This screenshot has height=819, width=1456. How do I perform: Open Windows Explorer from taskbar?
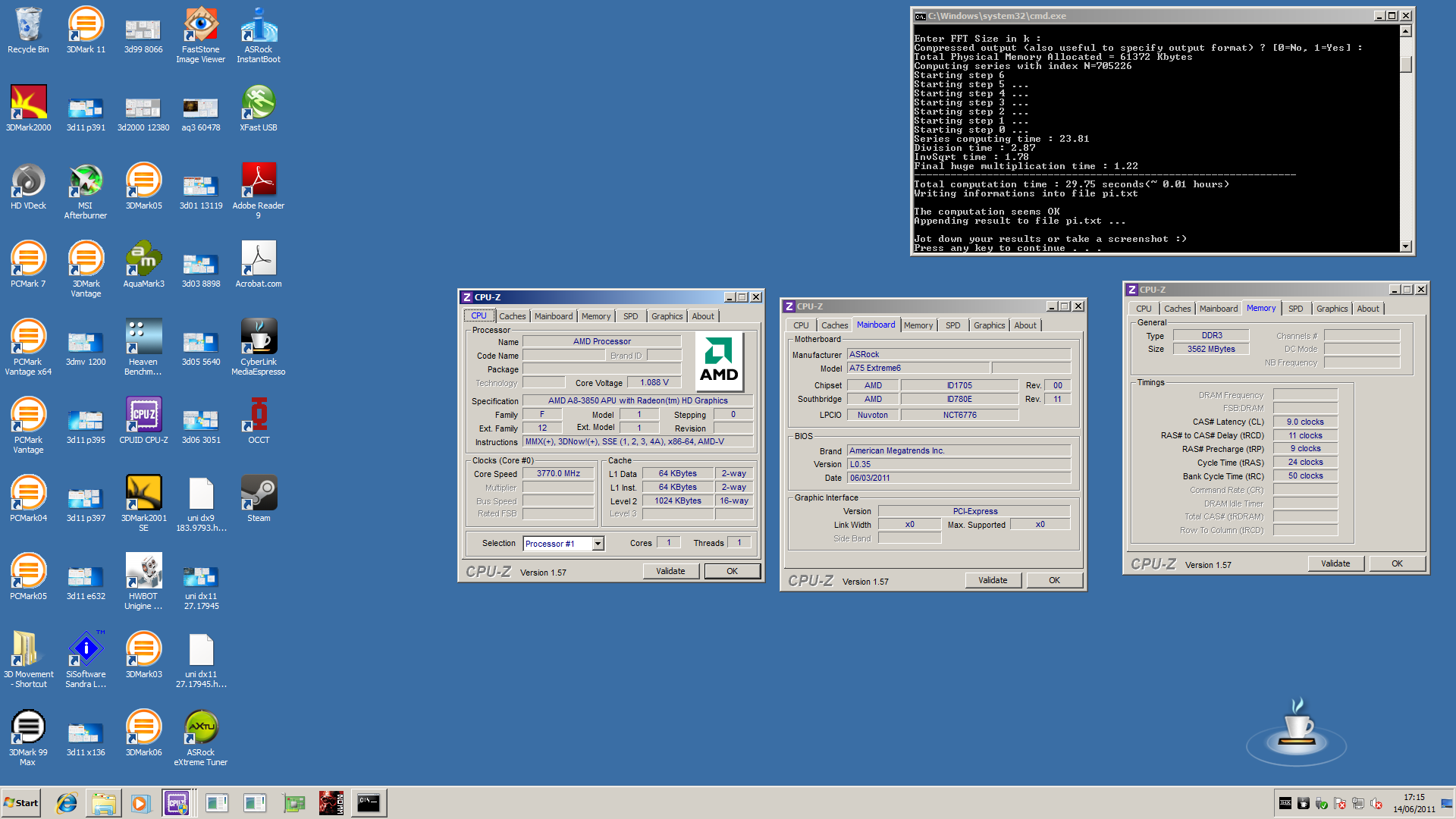pos(103,803)
